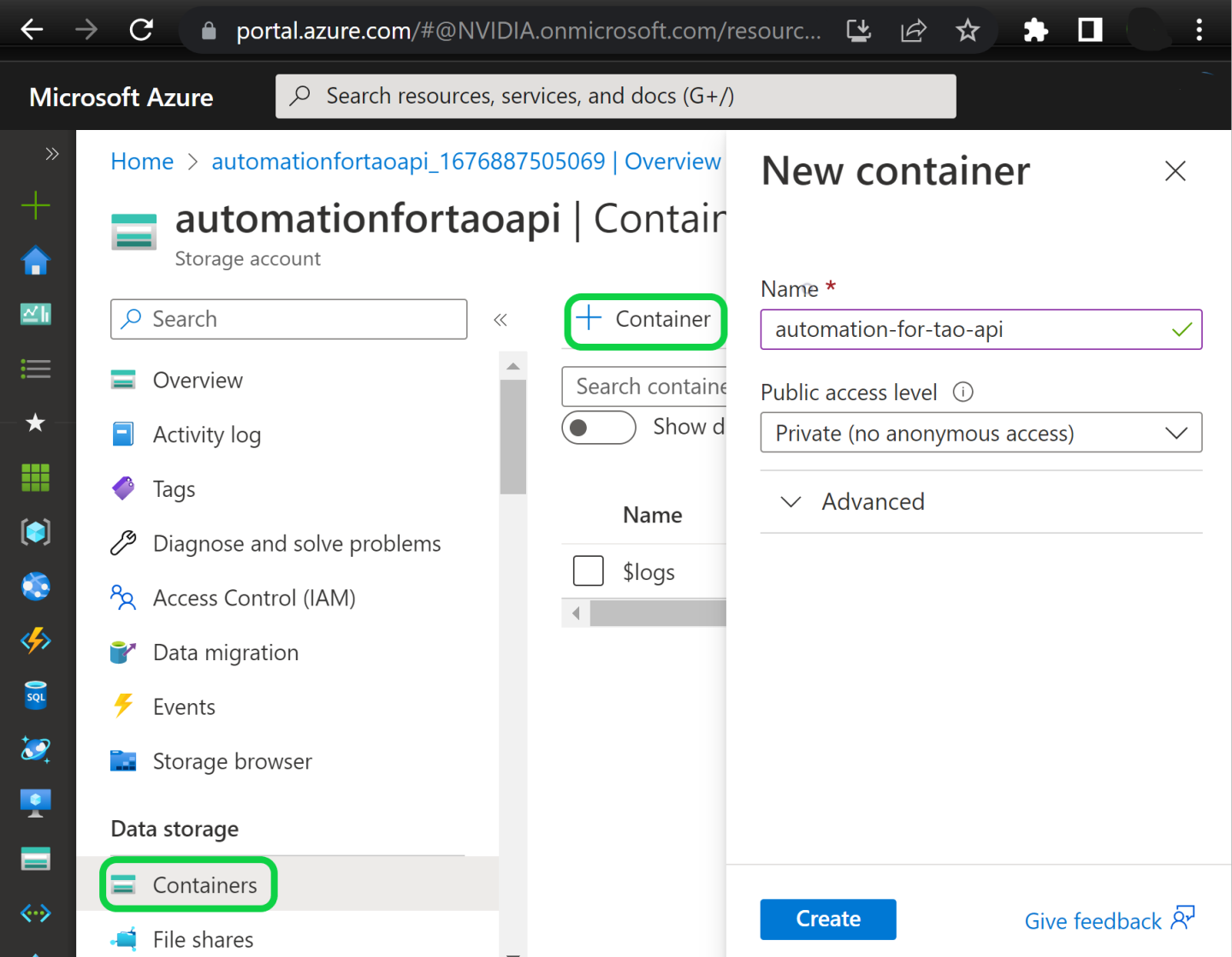1232x957 pixels.
Task: Open Function App lightning icon in sidebar
Action: (35, 641)
